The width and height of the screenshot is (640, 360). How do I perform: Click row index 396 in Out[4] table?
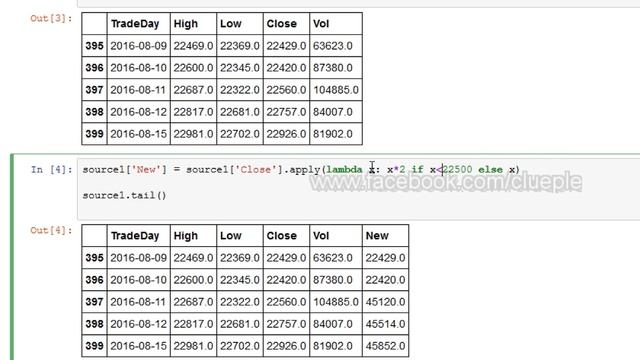point(94,280)
